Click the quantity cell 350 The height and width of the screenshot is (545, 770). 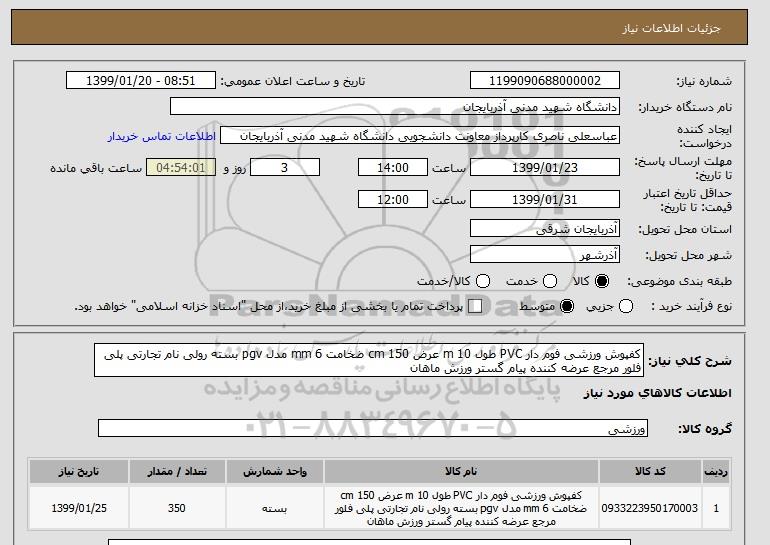(177, 508)
